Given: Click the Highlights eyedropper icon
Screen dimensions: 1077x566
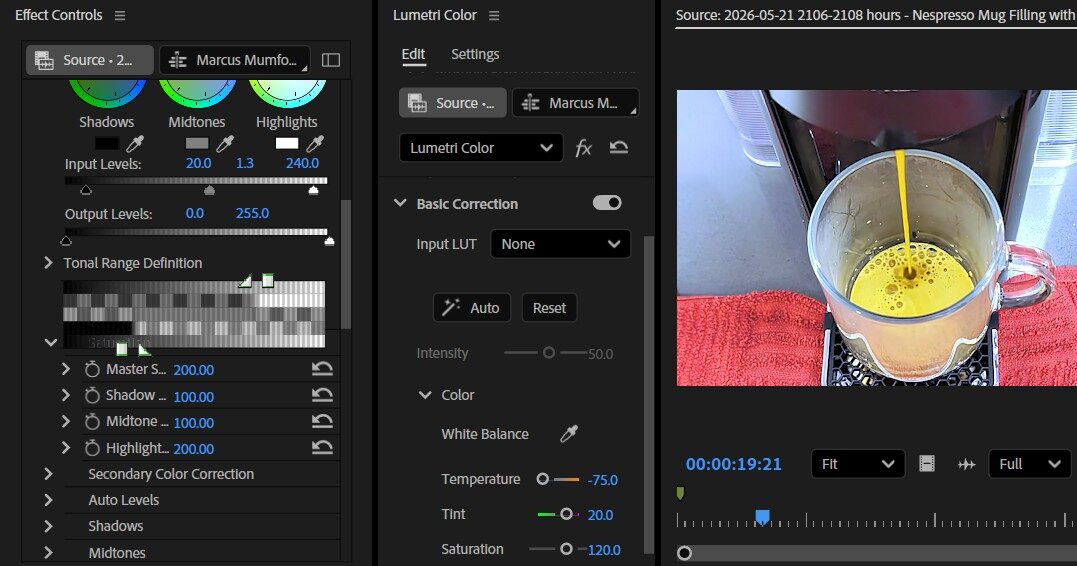Looking at the screenshot, I should pyautogui.click(x=315, y=144).
